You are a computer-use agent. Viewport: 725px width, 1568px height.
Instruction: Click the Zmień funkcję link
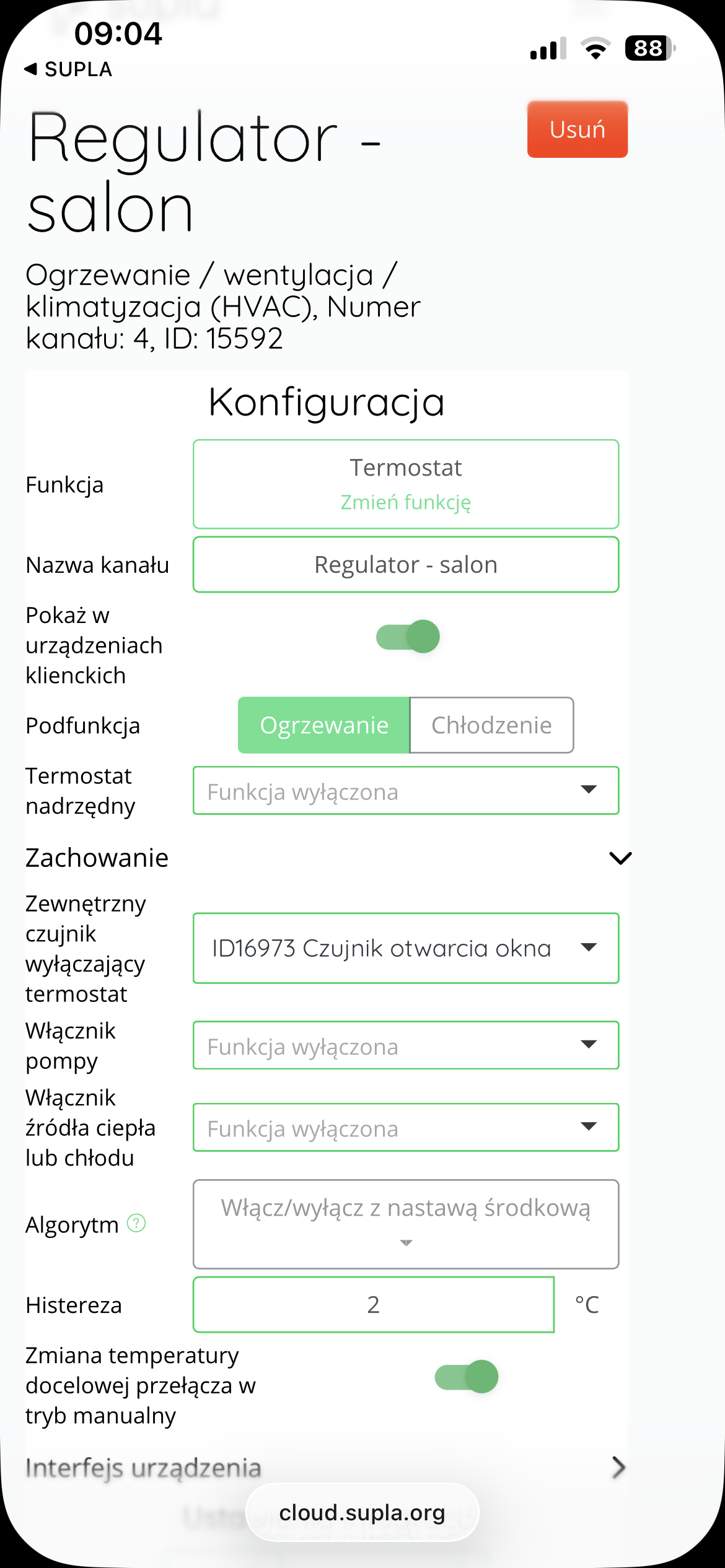point(406,502)
